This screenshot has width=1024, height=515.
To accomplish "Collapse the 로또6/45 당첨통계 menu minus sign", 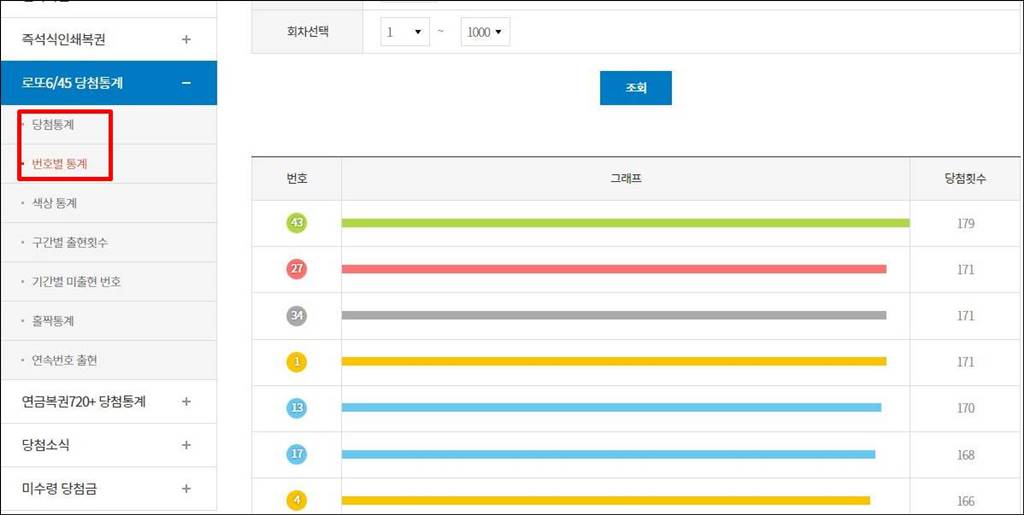I will [x=186, y=83].
